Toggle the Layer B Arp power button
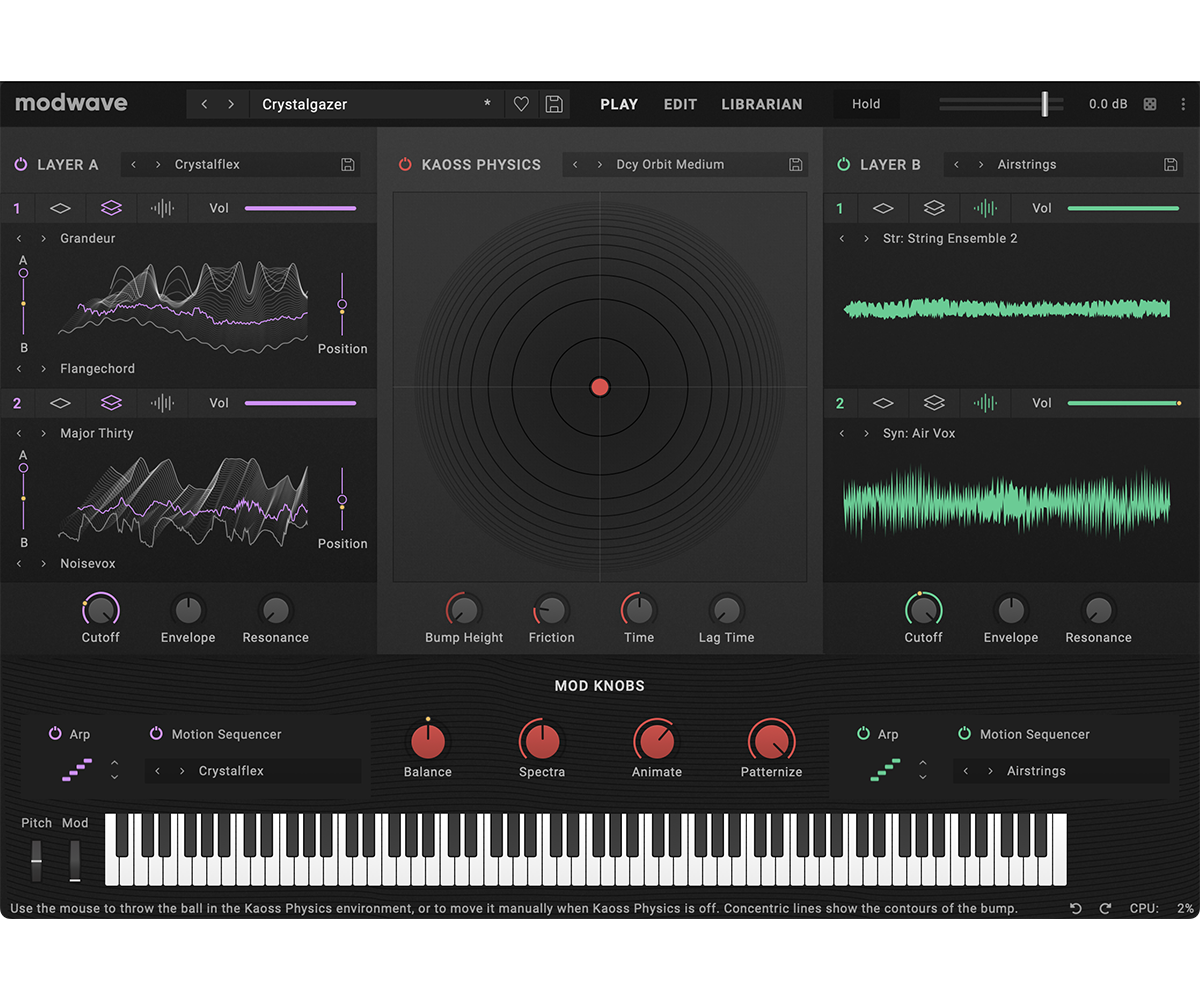Screen dimensions: 1200x1000 (864, 734)
